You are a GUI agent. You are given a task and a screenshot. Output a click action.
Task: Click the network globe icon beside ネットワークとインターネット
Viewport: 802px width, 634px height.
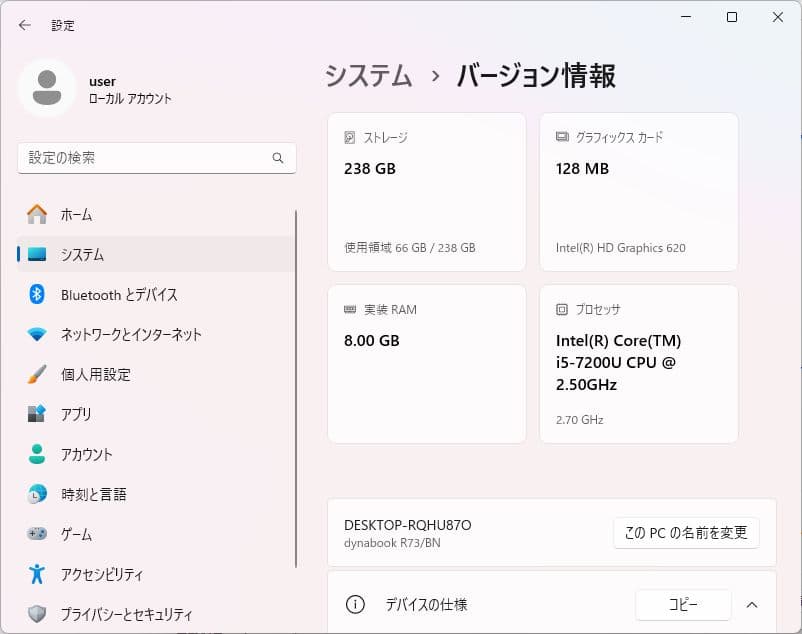(x=39, y=334)
